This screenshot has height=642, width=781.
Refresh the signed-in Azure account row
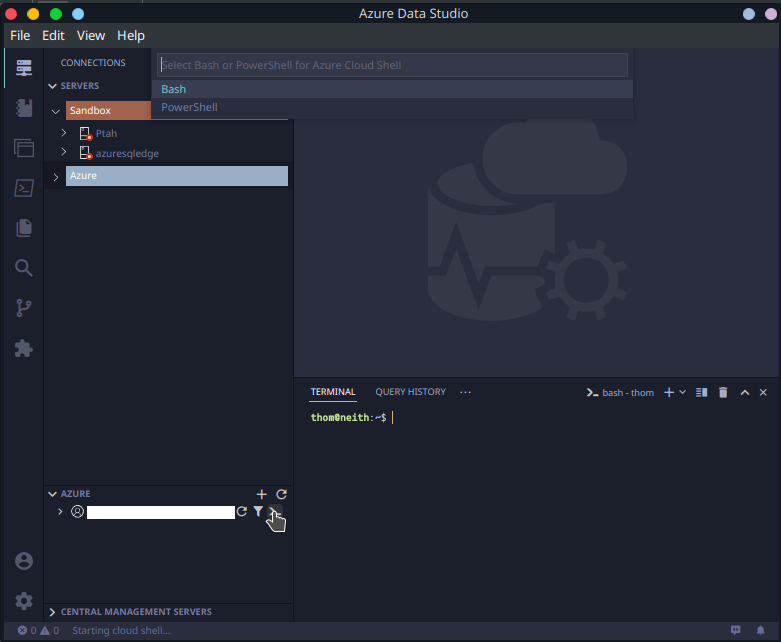coord(242,512)
